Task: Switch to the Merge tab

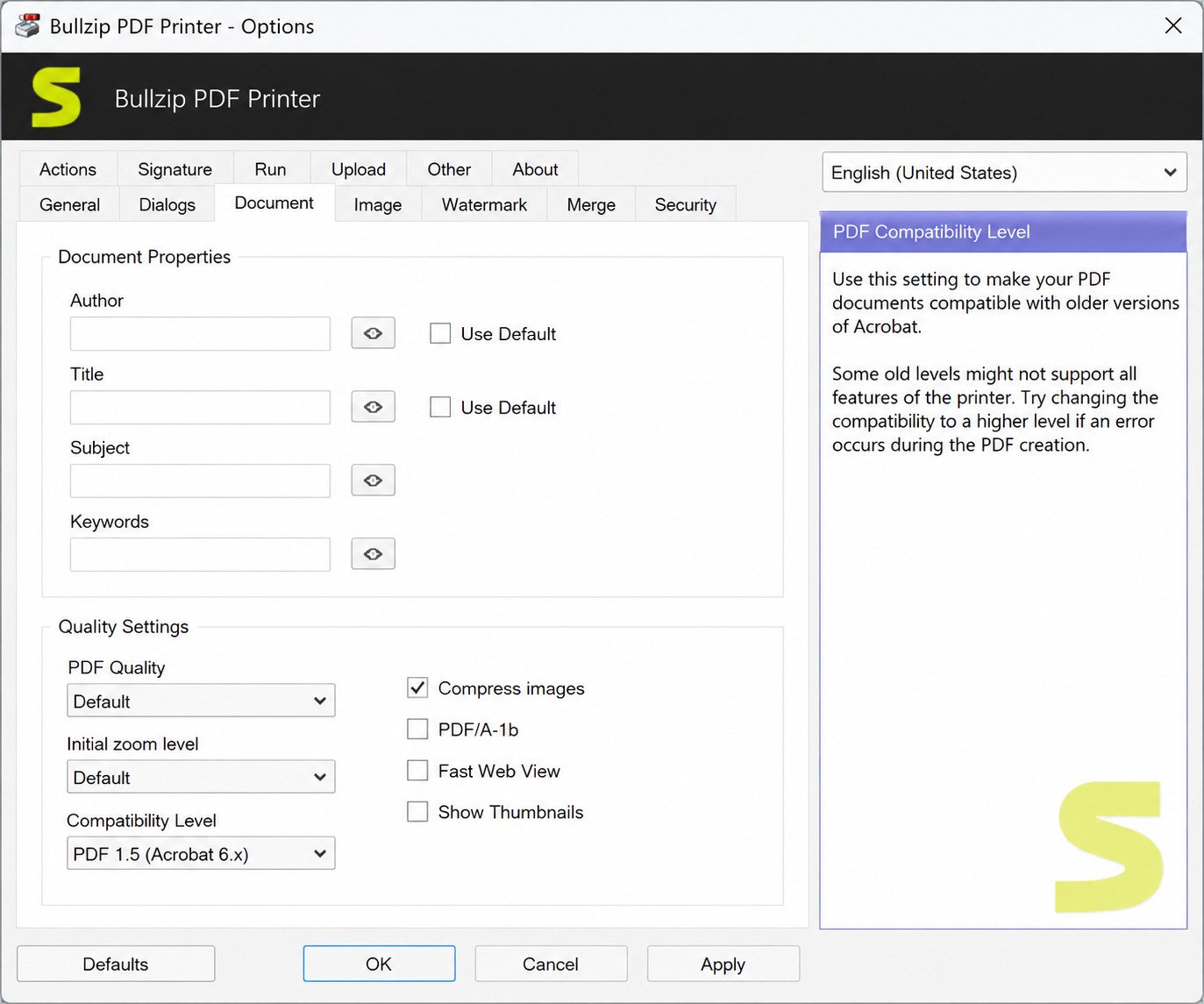Action: (x=591, y=204)
